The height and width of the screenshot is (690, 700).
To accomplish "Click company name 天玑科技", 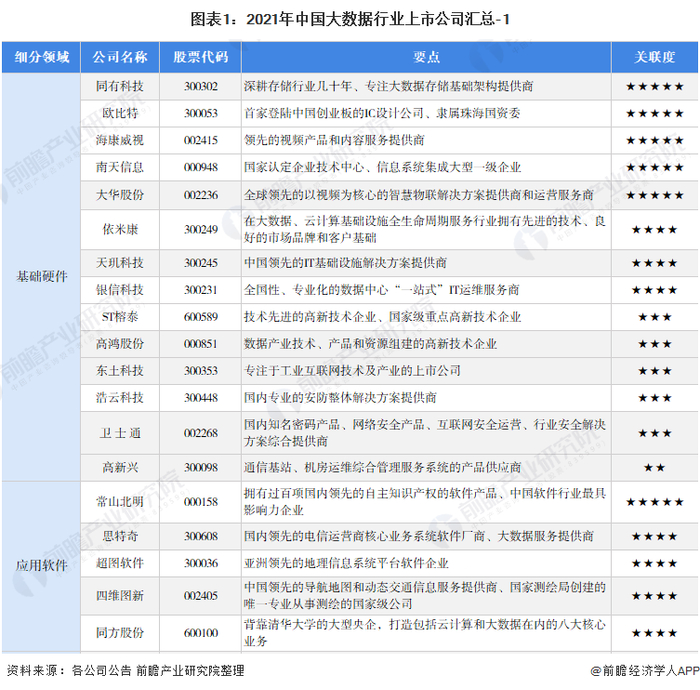I will pos(120,263).
